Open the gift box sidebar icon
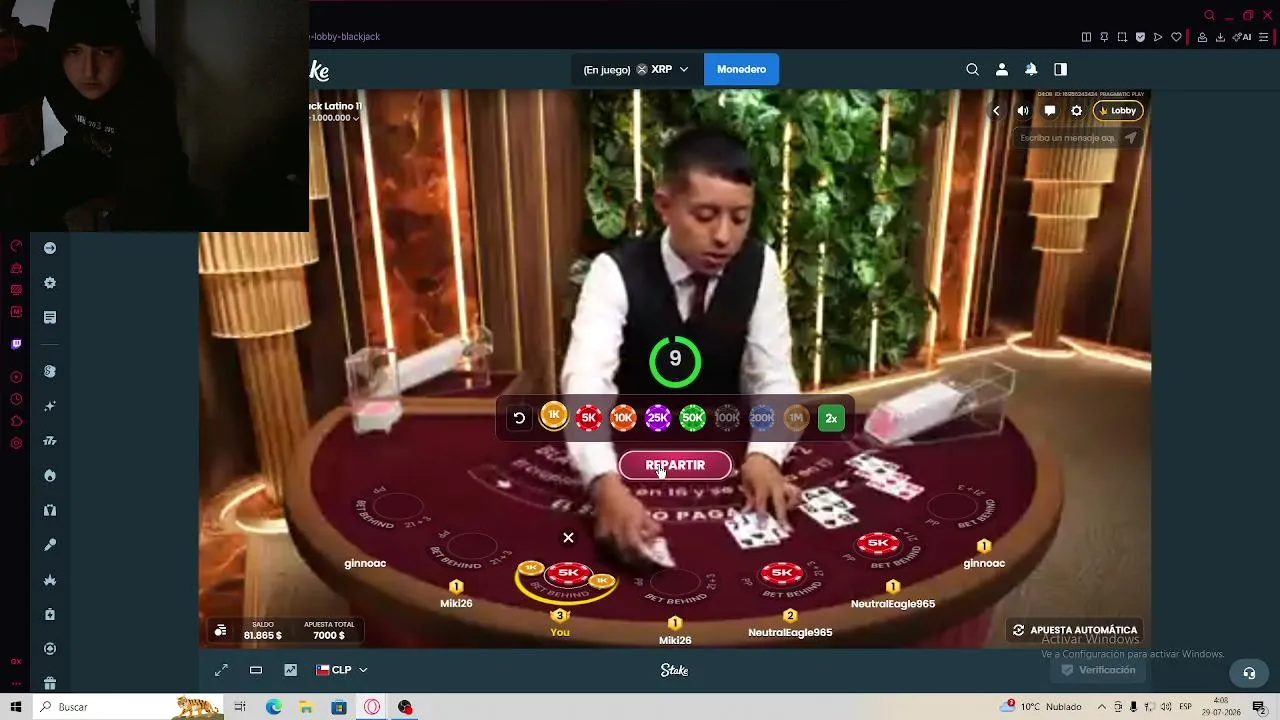 [x=50, y=683]
